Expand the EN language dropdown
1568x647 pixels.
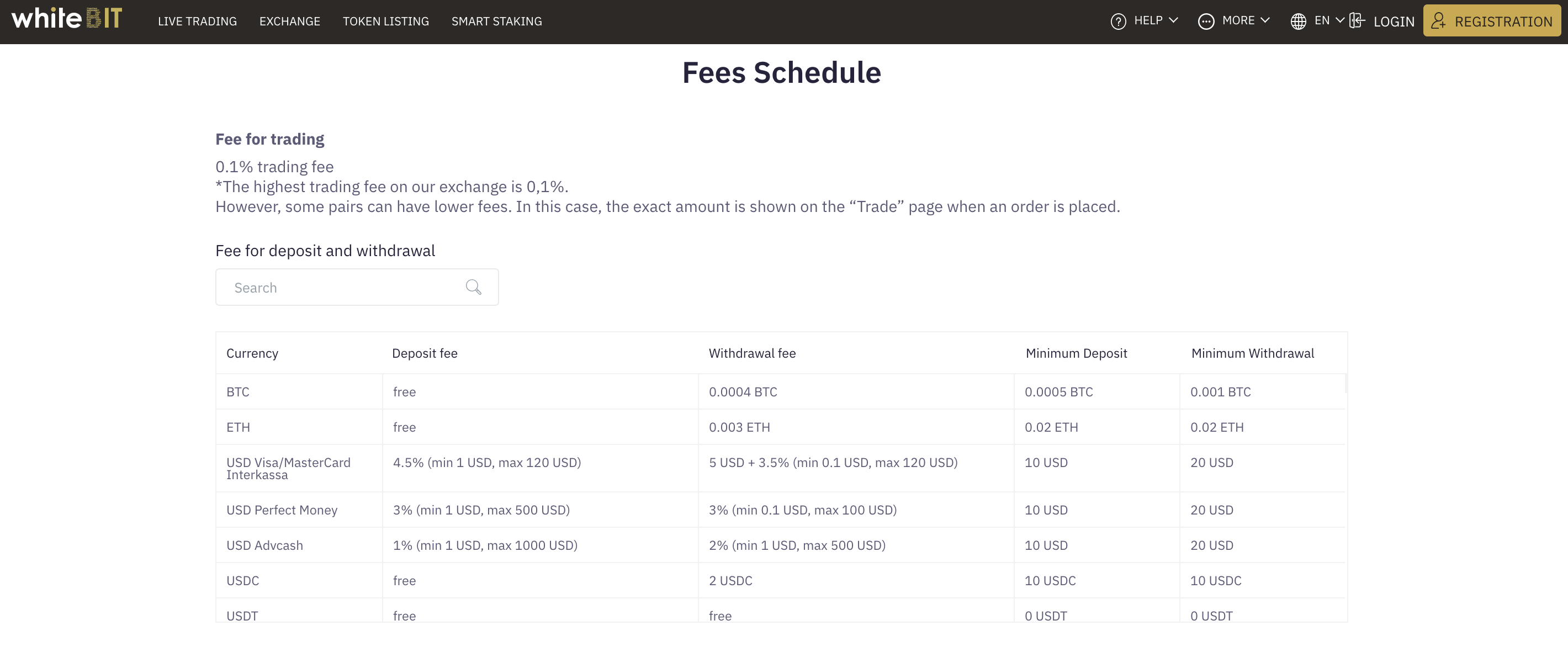click(1316, 21)
